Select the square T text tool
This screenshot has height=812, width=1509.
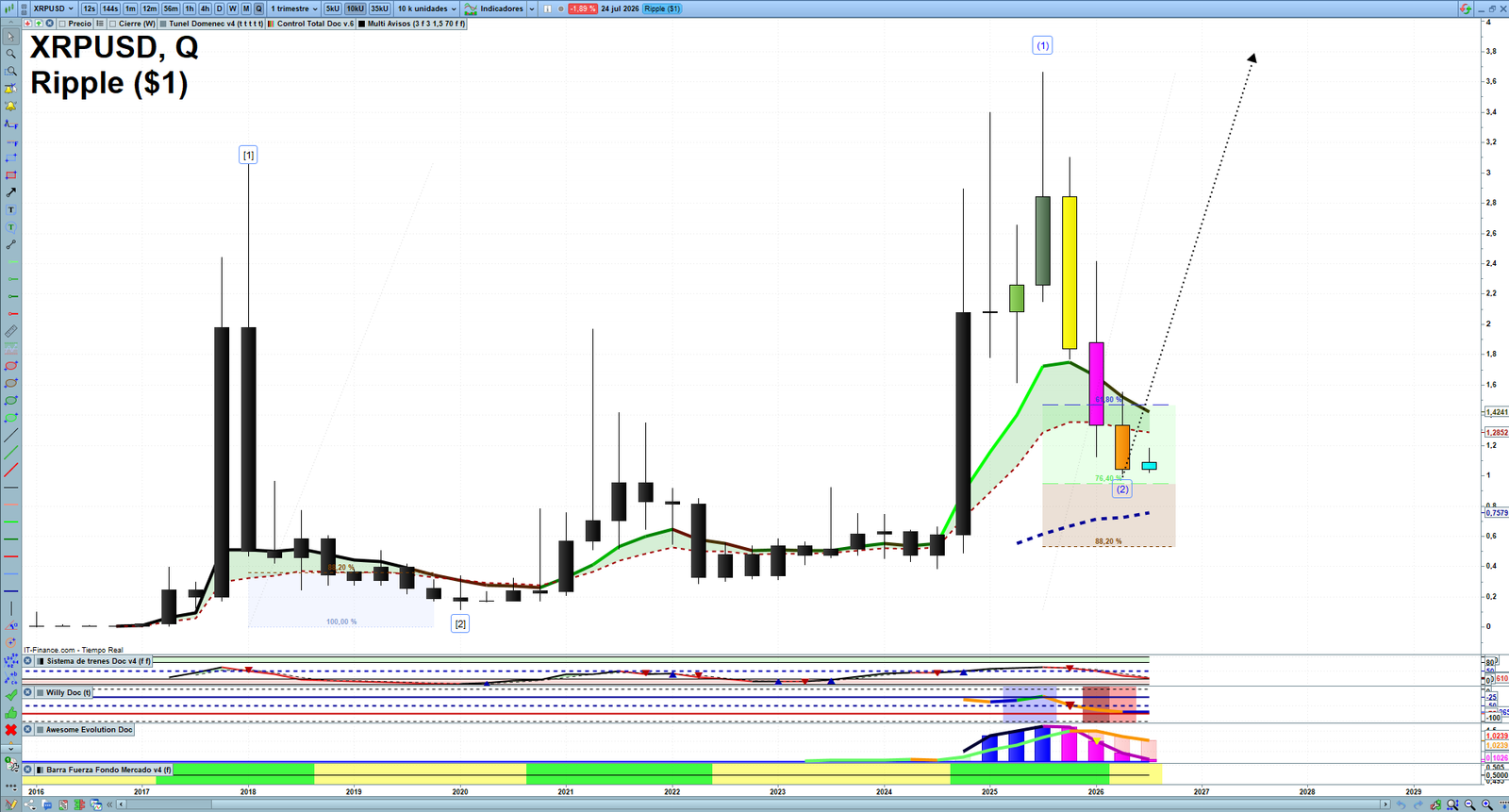tap(11, 209)
